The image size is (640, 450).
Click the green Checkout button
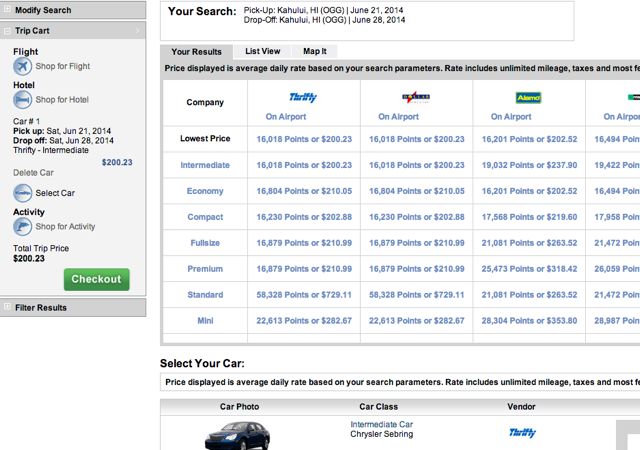pyautogui.click(x=97, y=279)
